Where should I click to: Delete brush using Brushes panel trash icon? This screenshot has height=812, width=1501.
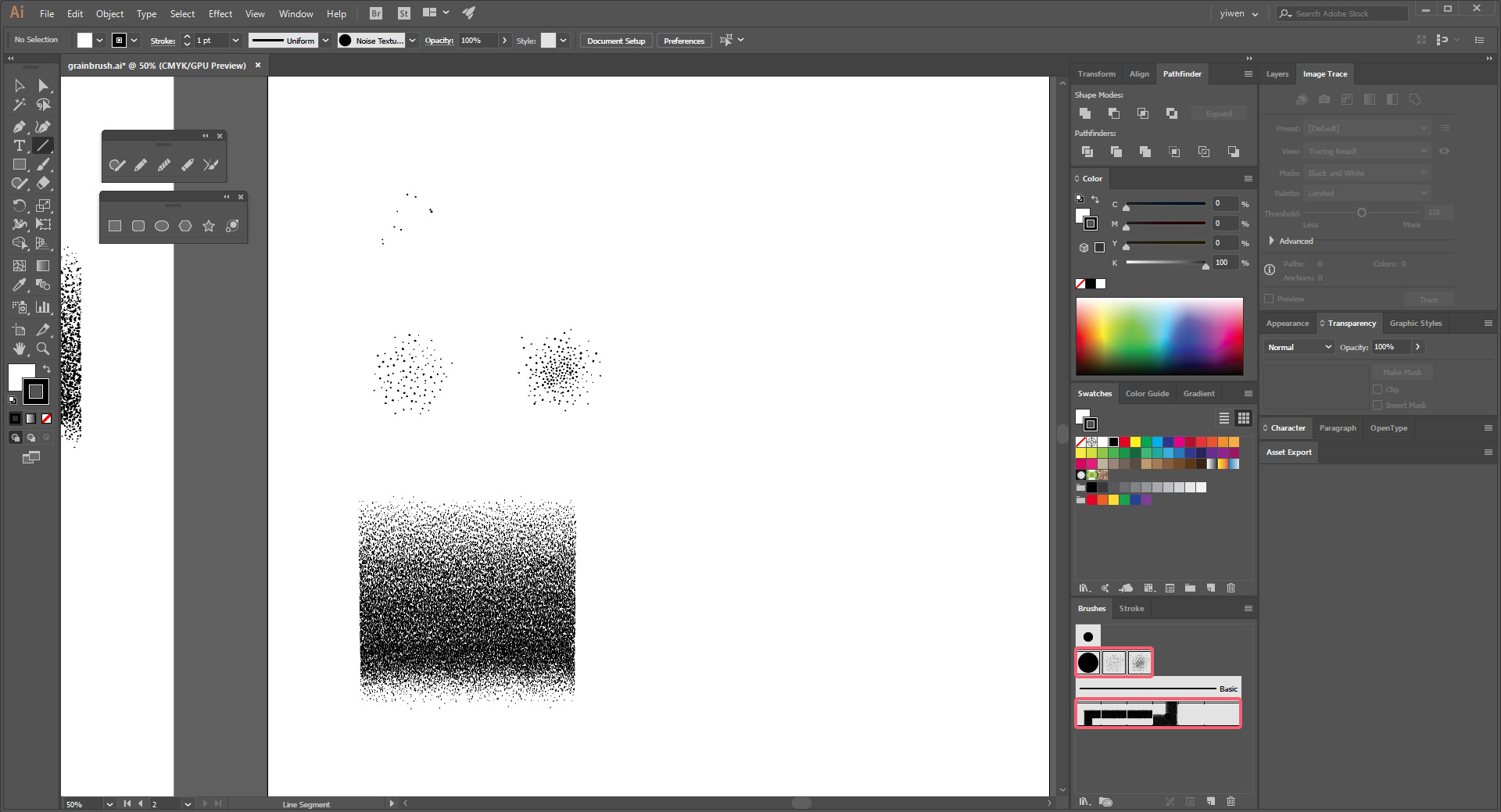point(1231,801)
